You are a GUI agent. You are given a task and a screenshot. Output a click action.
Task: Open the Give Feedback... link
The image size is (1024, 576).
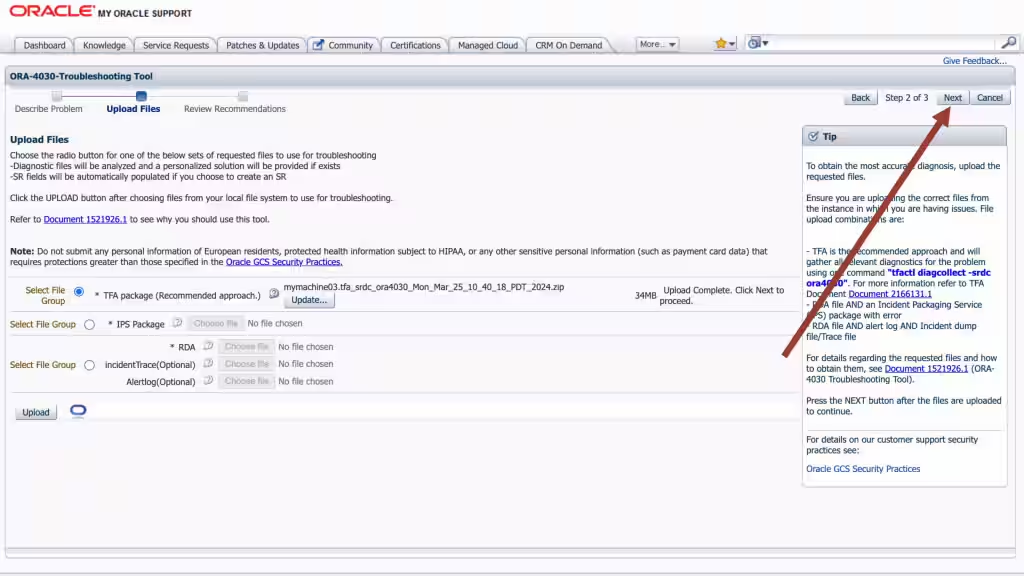coord(974,61)
